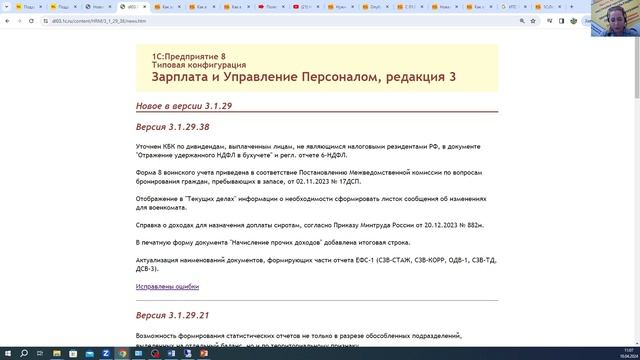Open the Windows Start menu
The width and height of the screenshot is (640, 360).
pos(8,353)
